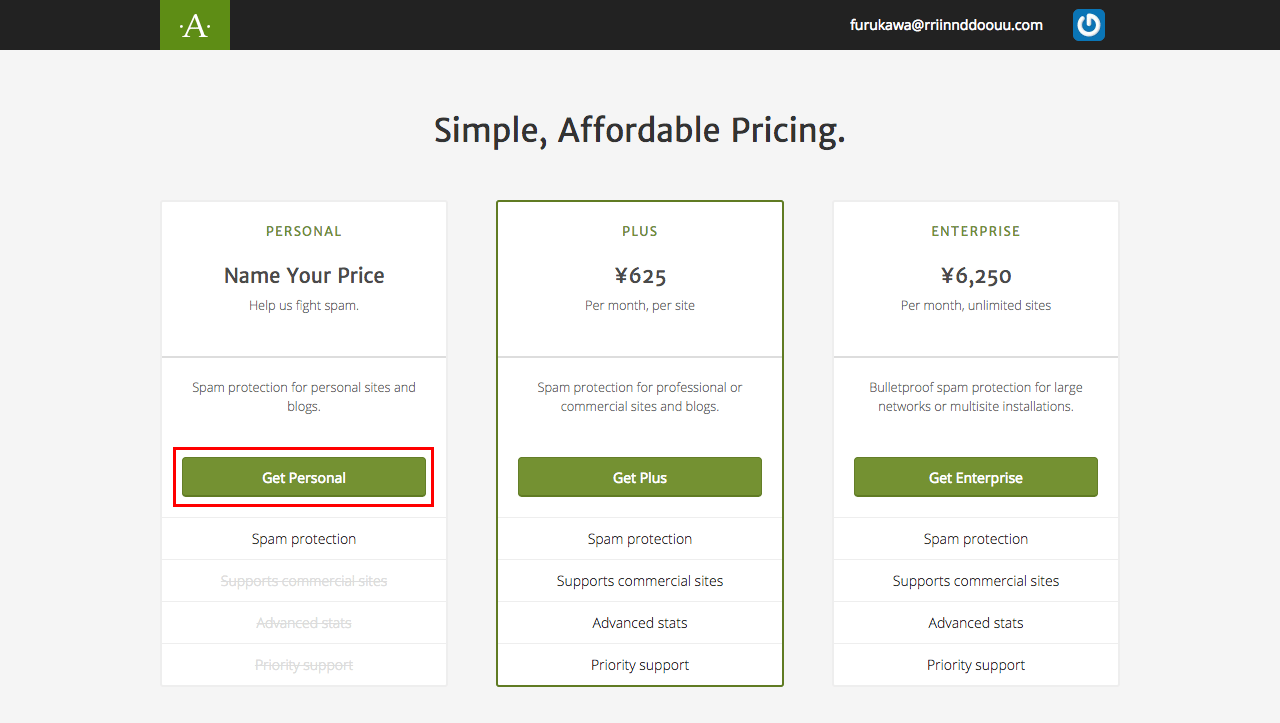Click the account email furukawa@rriinnddoouu.com
Viewport: 1280px width, 723px height.
946,25
